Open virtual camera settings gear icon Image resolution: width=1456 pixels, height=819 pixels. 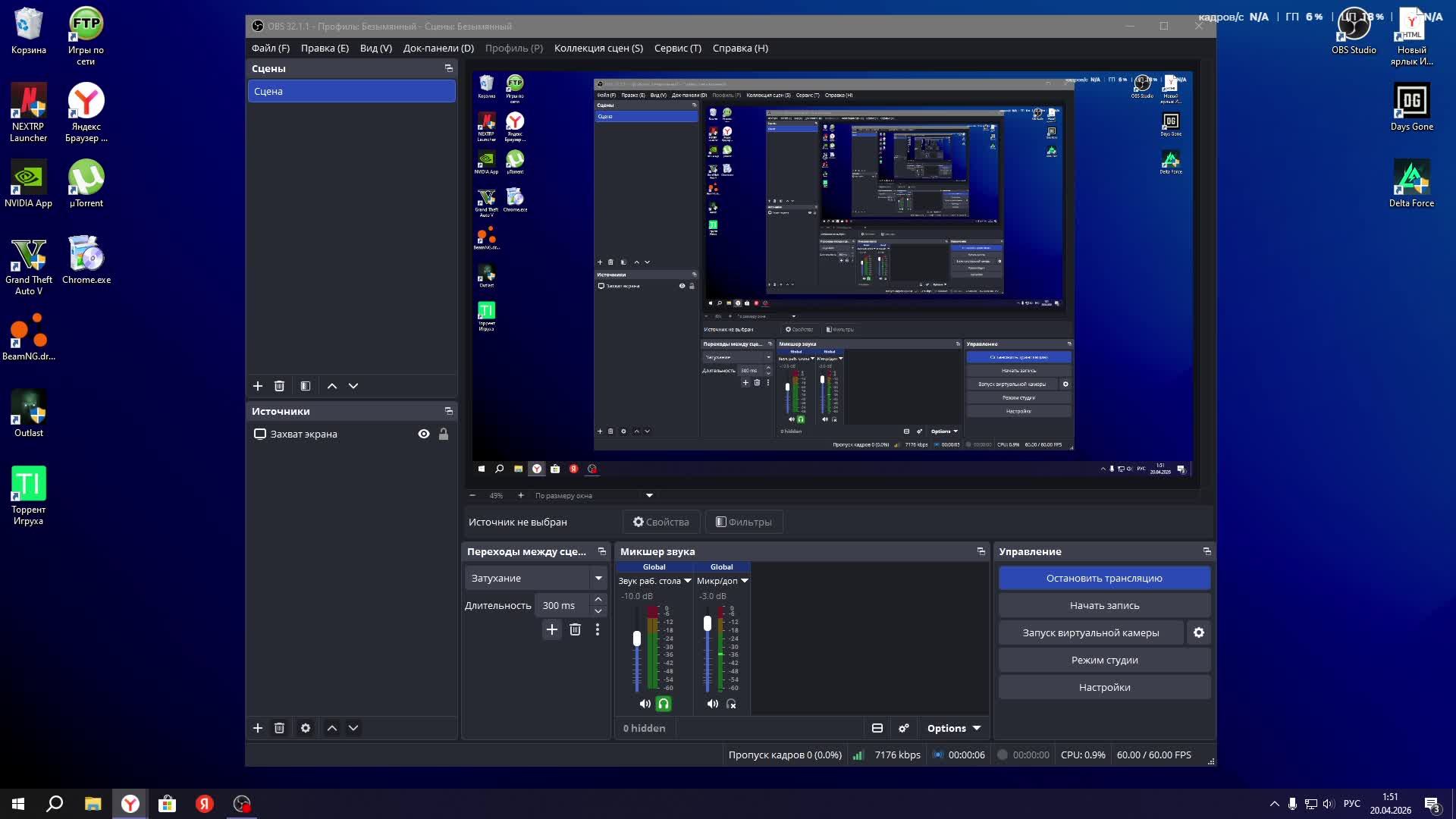(x=1199, y=632)
